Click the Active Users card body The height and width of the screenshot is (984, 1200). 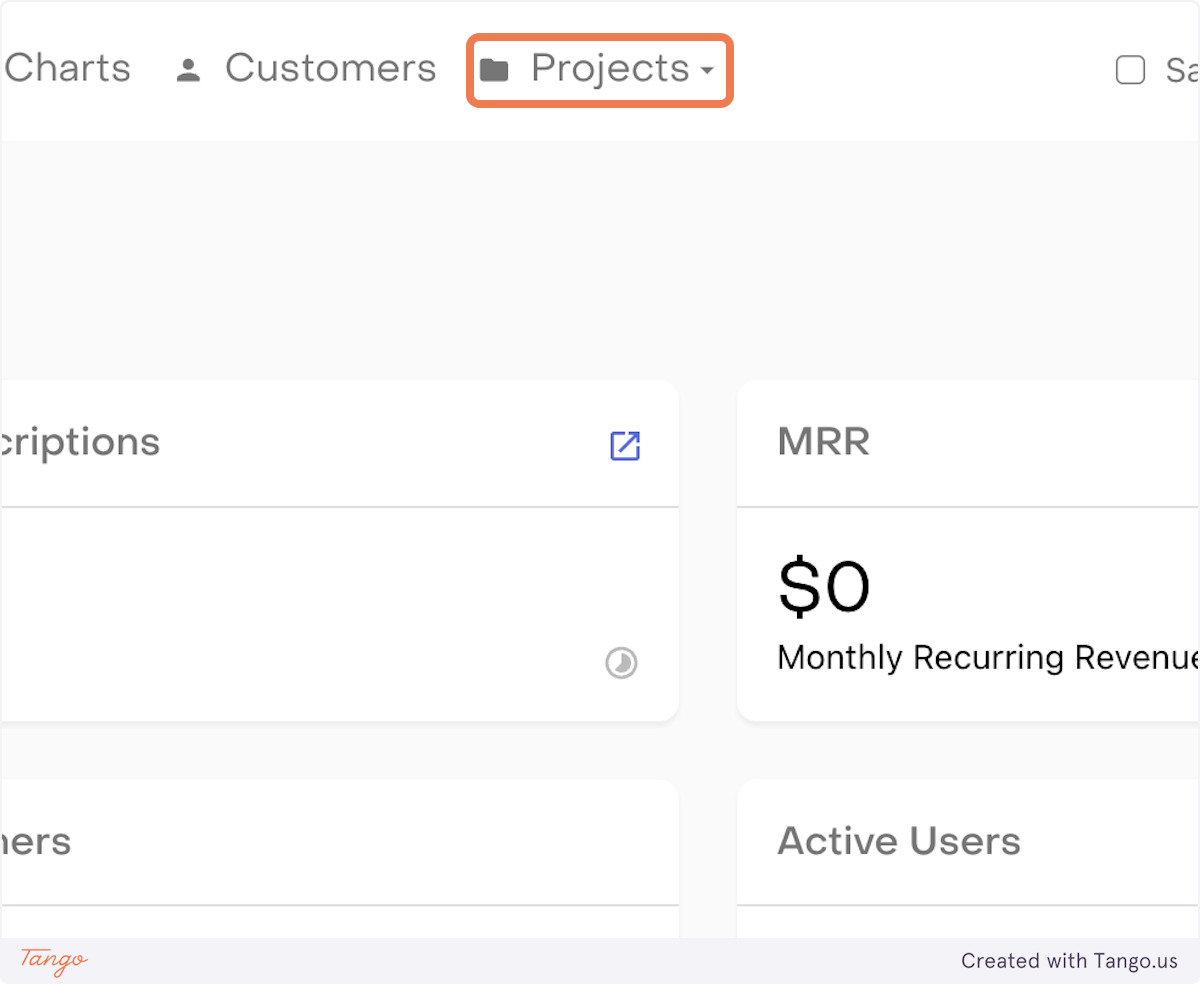(x=968, y=921)
